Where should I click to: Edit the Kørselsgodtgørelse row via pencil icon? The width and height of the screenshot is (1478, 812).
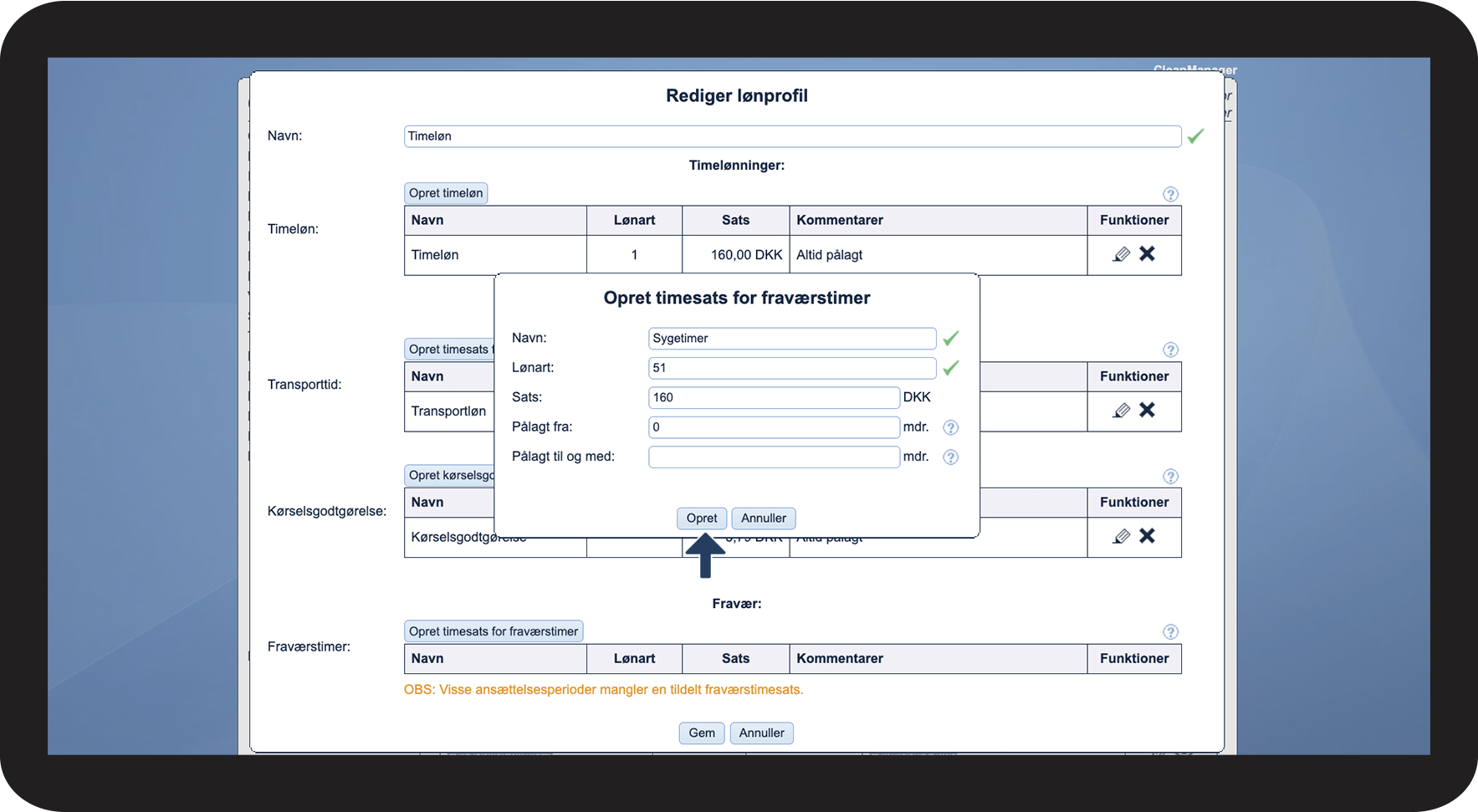click(x=1122, y=536)
